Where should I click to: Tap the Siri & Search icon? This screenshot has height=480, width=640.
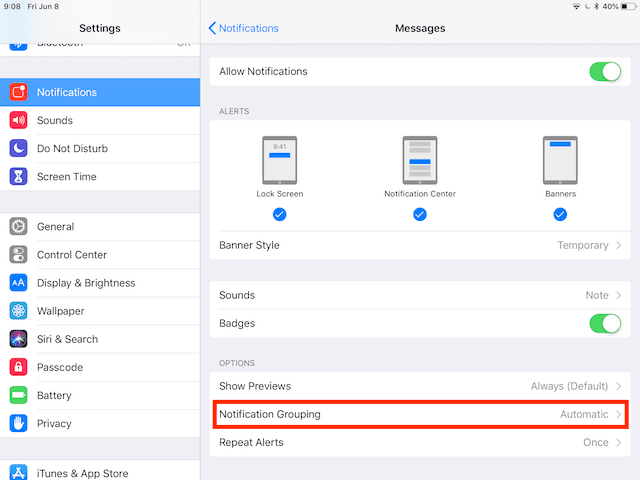coord(18,339)
